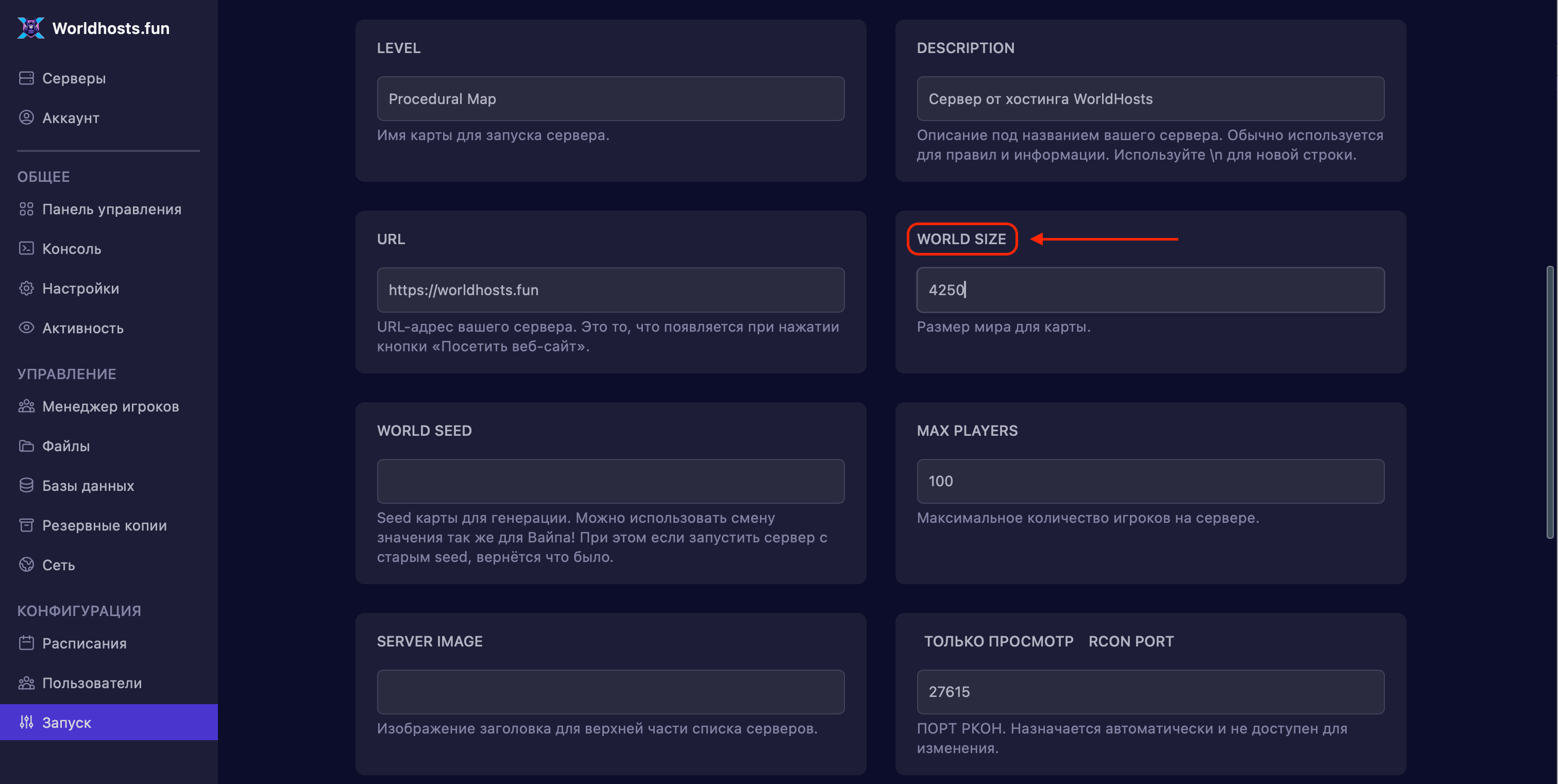Click the Worldhosts.fun logo icon
Image resolution: width=1558 pixels, height=784 pixels.
[x=31, y=28]
